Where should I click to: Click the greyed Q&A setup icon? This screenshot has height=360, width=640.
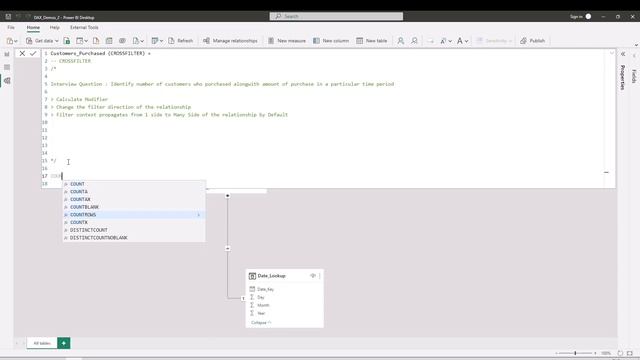(431, 41)
